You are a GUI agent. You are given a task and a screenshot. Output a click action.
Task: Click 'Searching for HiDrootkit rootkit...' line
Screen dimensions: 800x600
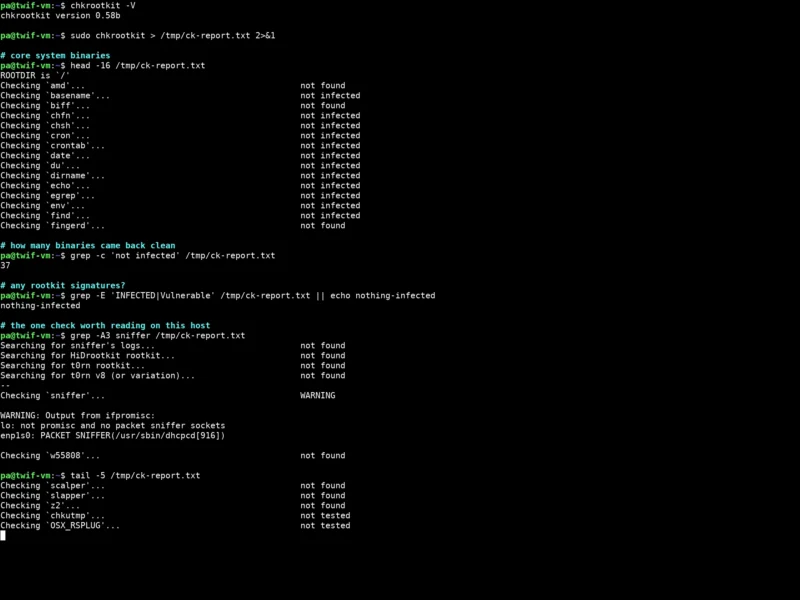click(88, 356)
